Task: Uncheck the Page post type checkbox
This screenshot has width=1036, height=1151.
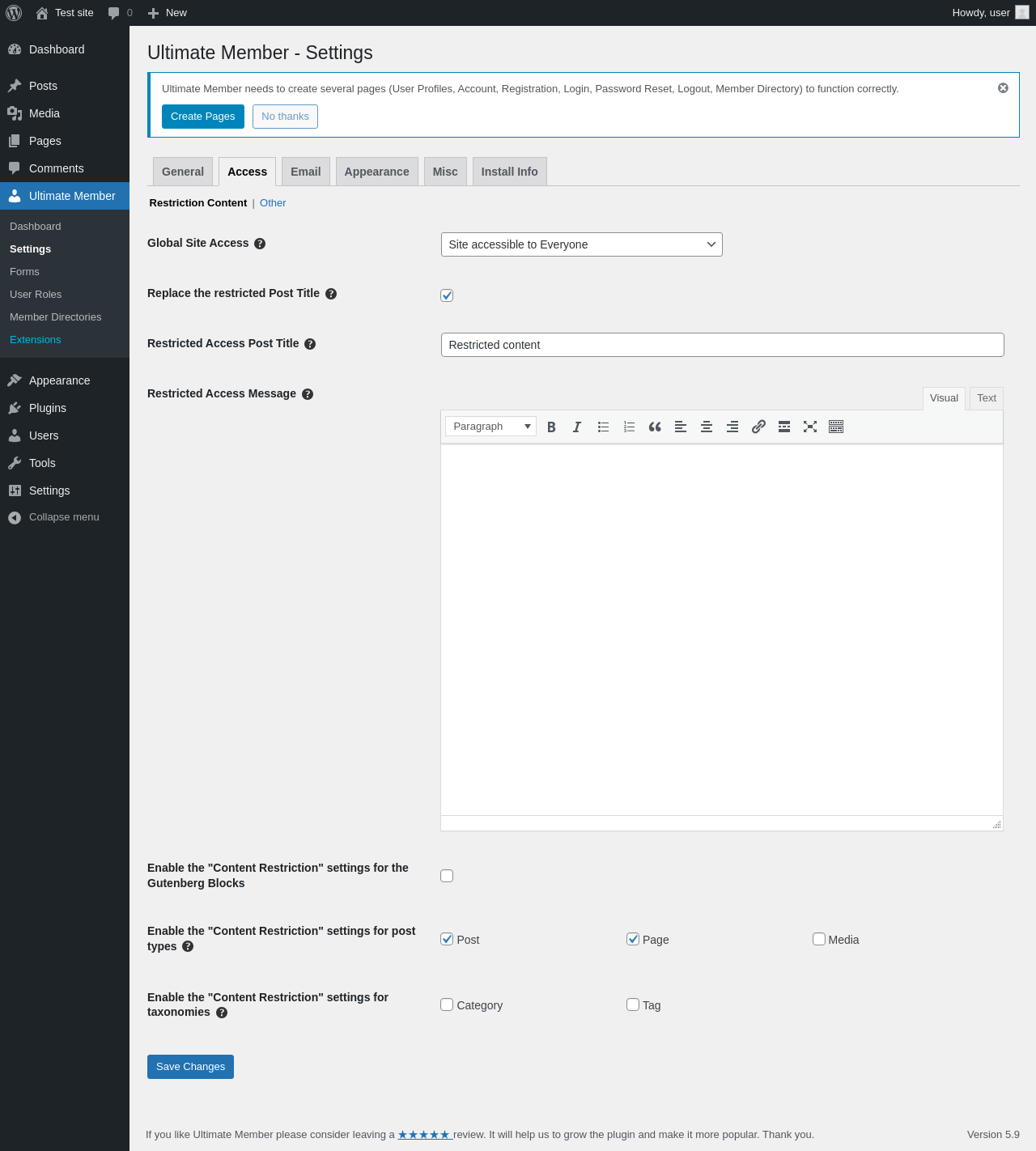Action: [633, 939]
